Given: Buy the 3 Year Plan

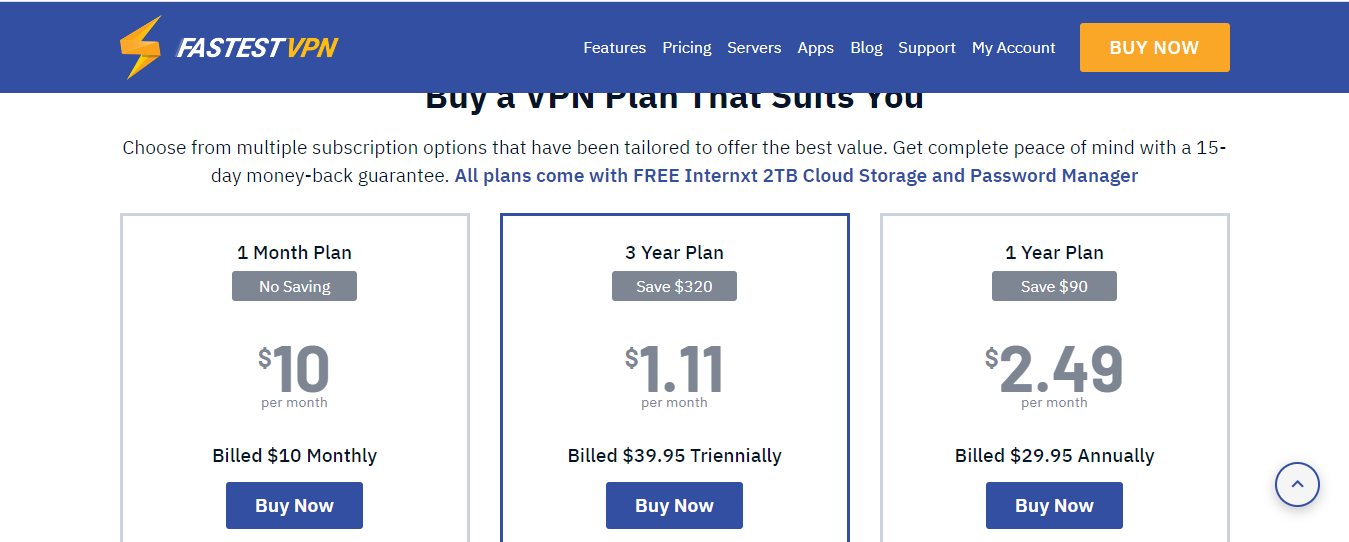Looking at the screenshot, I should point(674,505).
